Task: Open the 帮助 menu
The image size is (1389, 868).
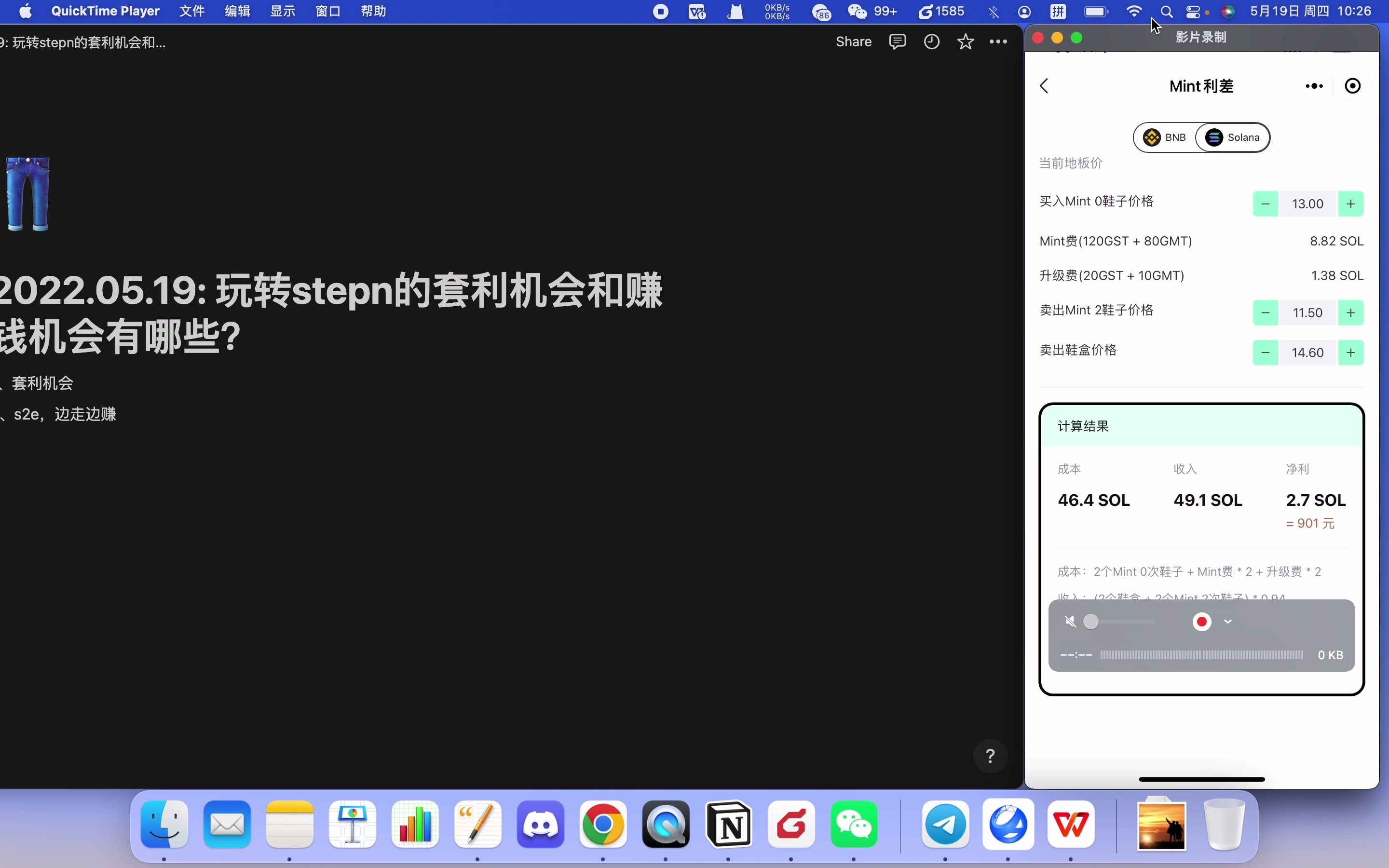Action: click(x=374, y=12)
